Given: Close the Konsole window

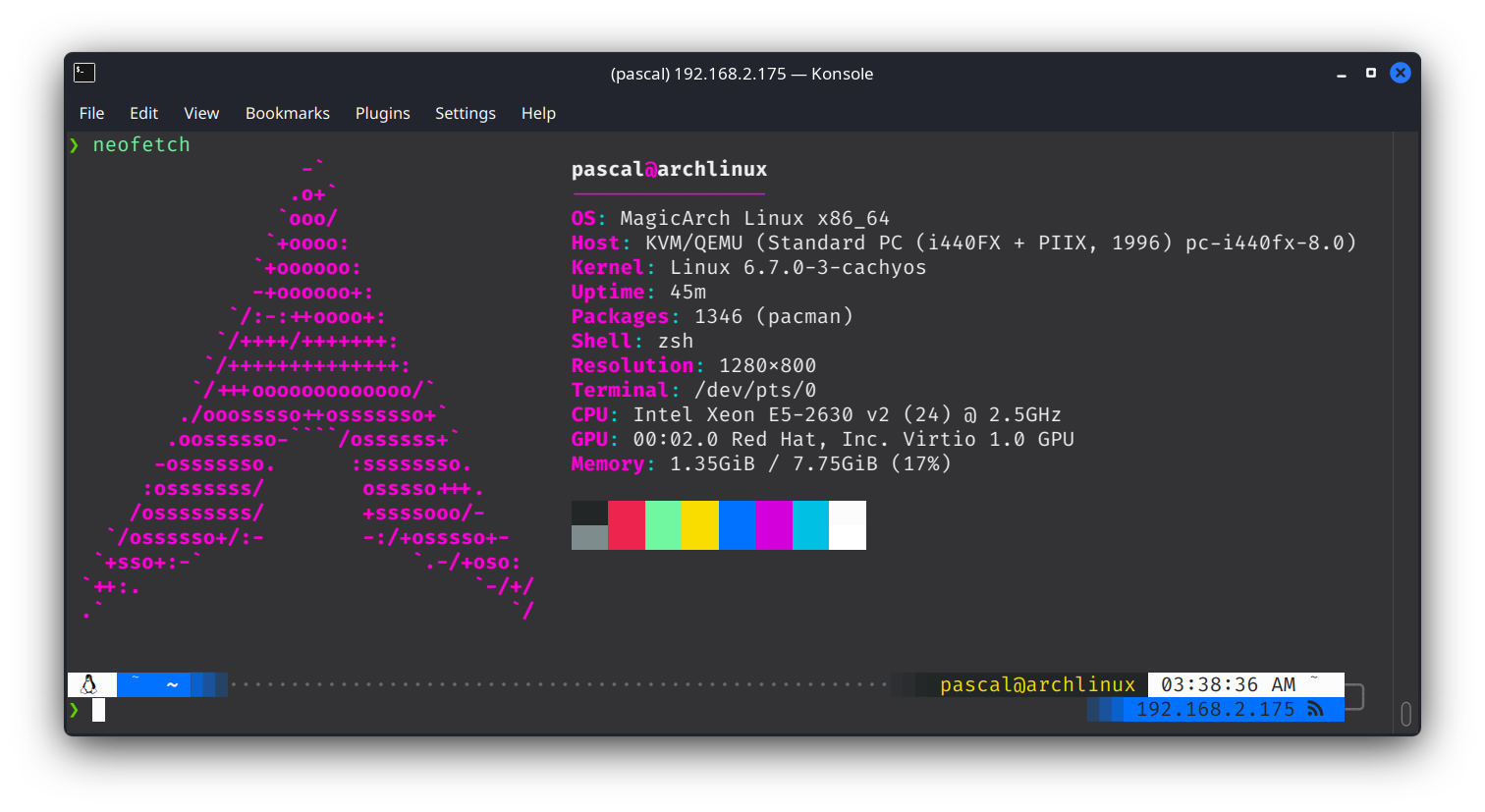Looking at the screenshot, I should (1401, 73).
